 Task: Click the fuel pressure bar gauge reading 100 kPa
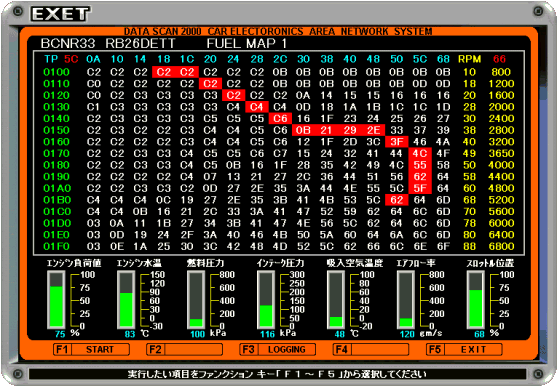coord(196,300)
